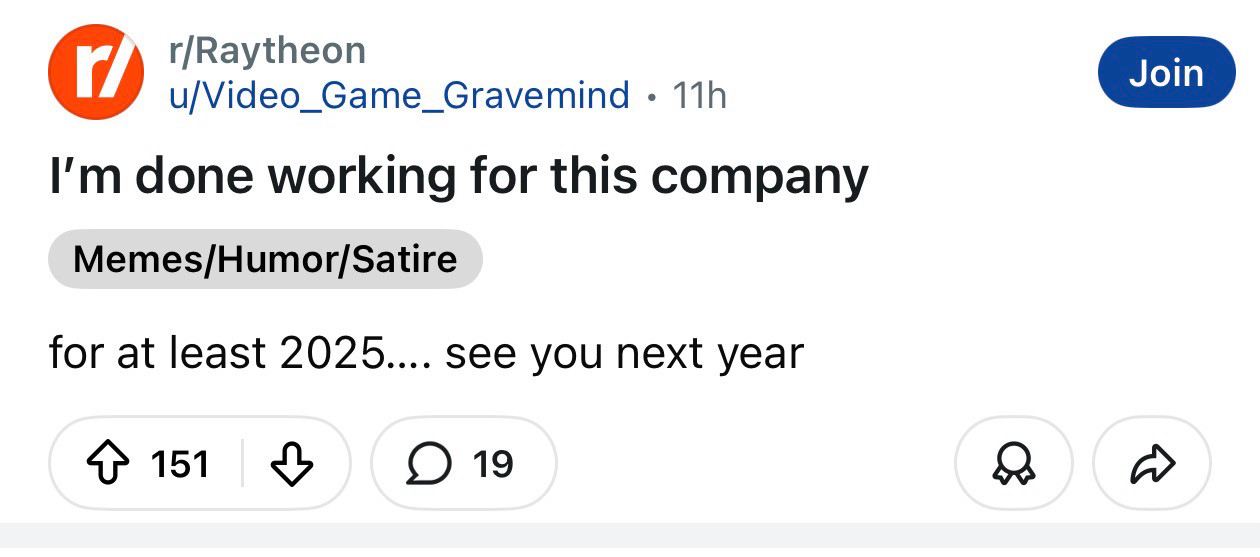
Task: Click the 19 comments count
Action: [x=493, y=464]
